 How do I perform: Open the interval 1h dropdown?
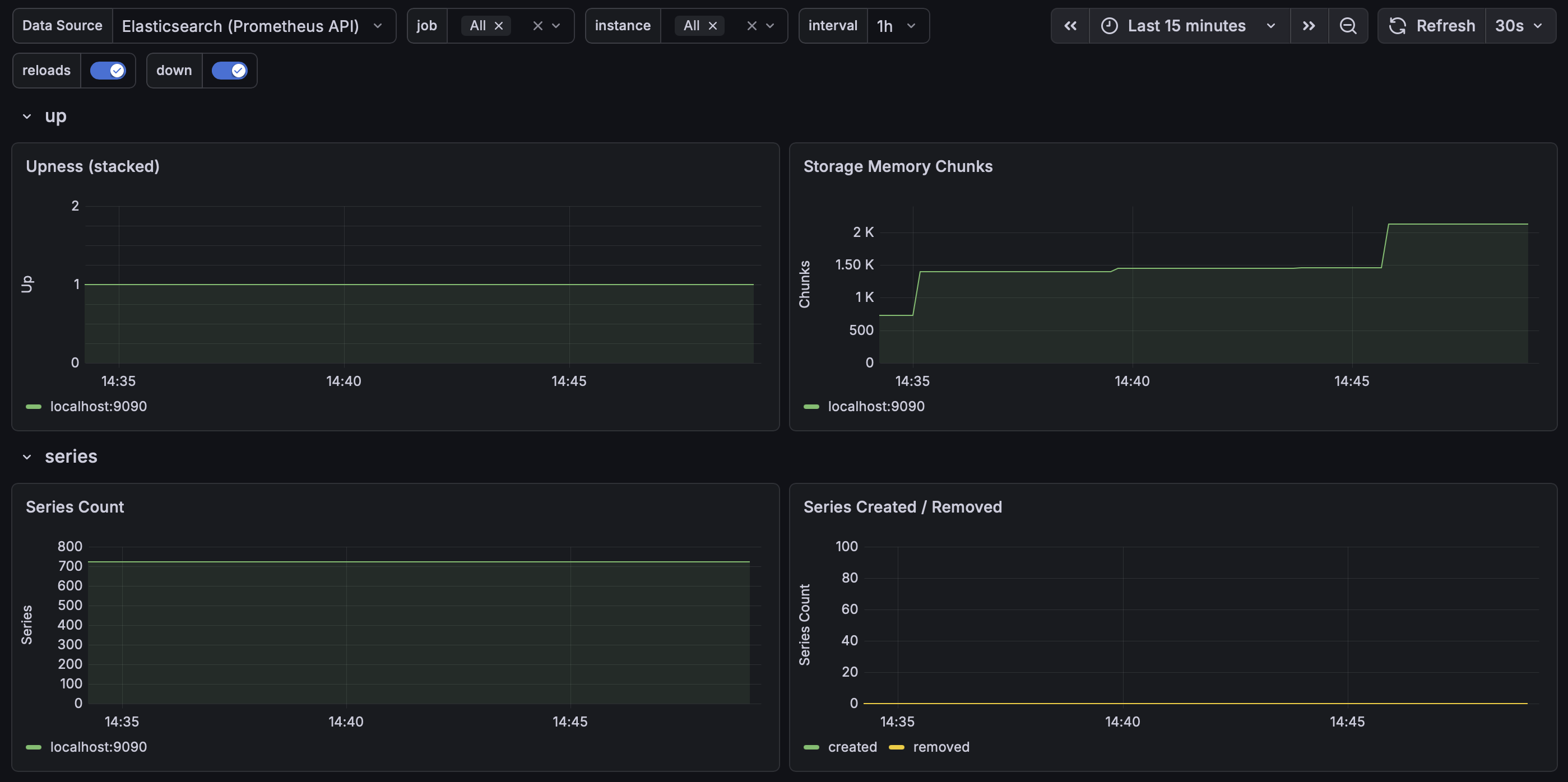897,26
